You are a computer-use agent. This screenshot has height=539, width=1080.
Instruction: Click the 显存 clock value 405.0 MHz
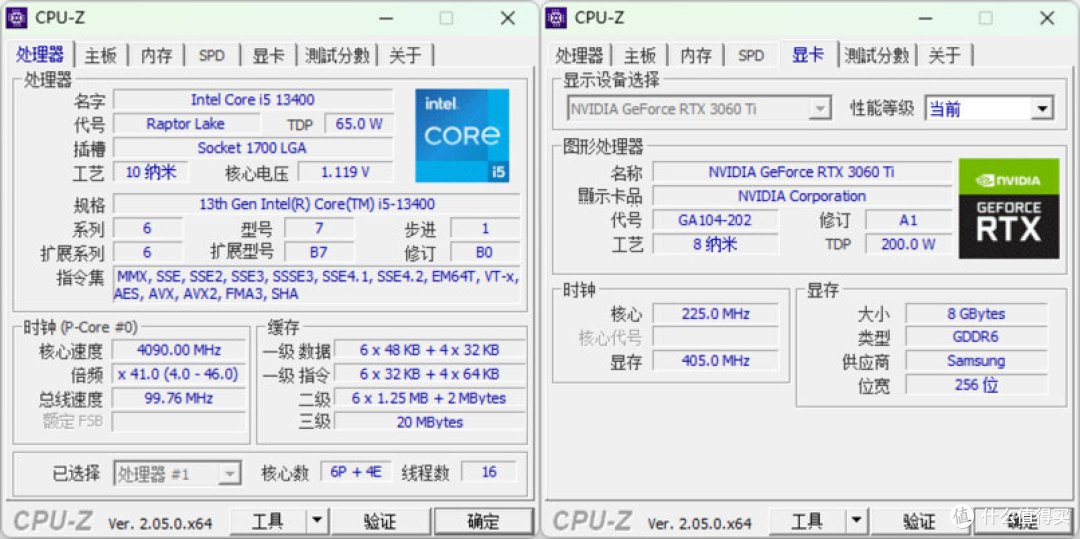click(x=715, y=361)
